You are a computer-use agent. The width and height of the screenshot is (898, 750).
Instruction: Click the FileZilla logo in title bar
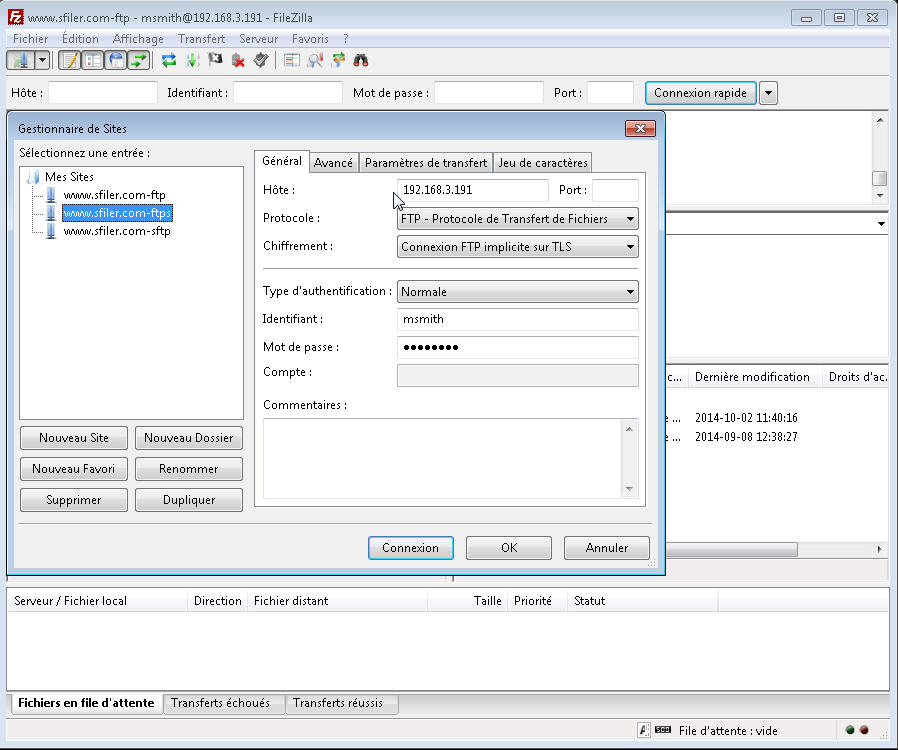point(15,17)
